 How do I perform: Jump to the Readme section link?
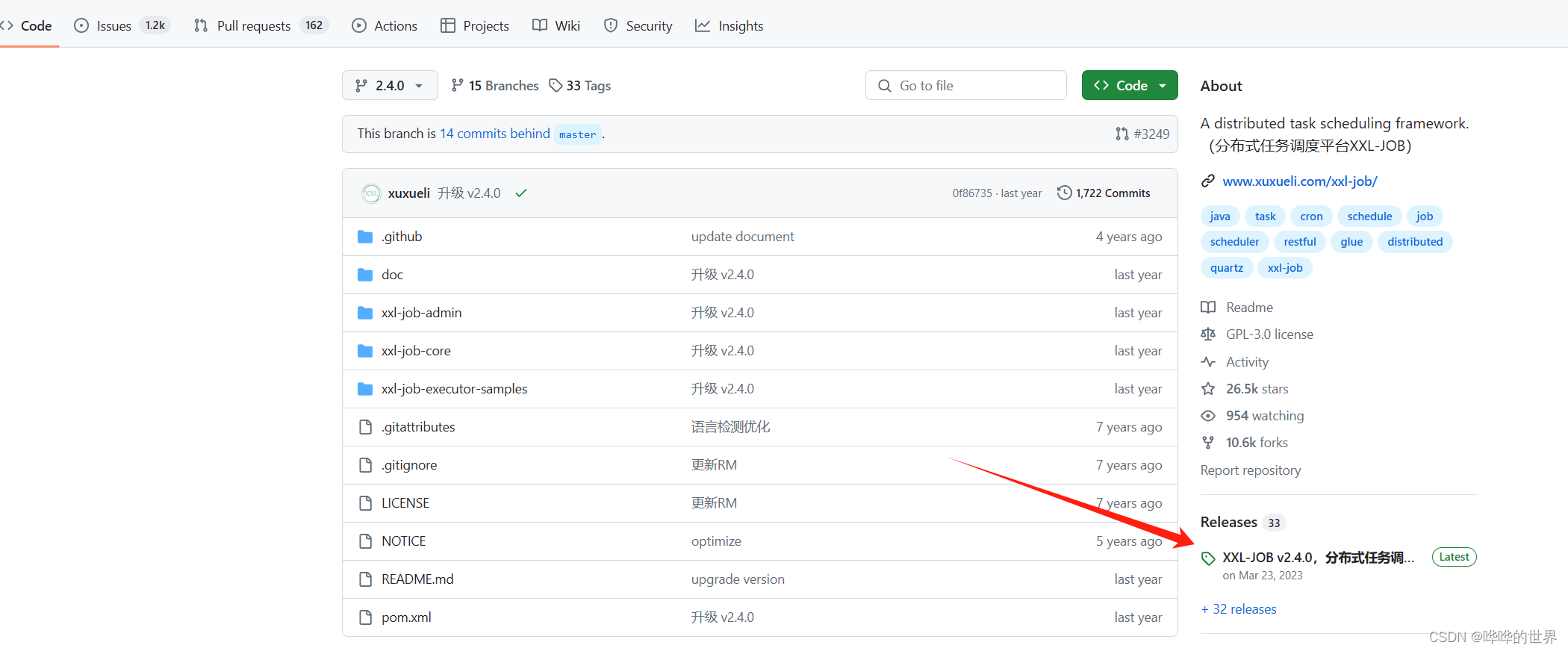coord(1237,308)
